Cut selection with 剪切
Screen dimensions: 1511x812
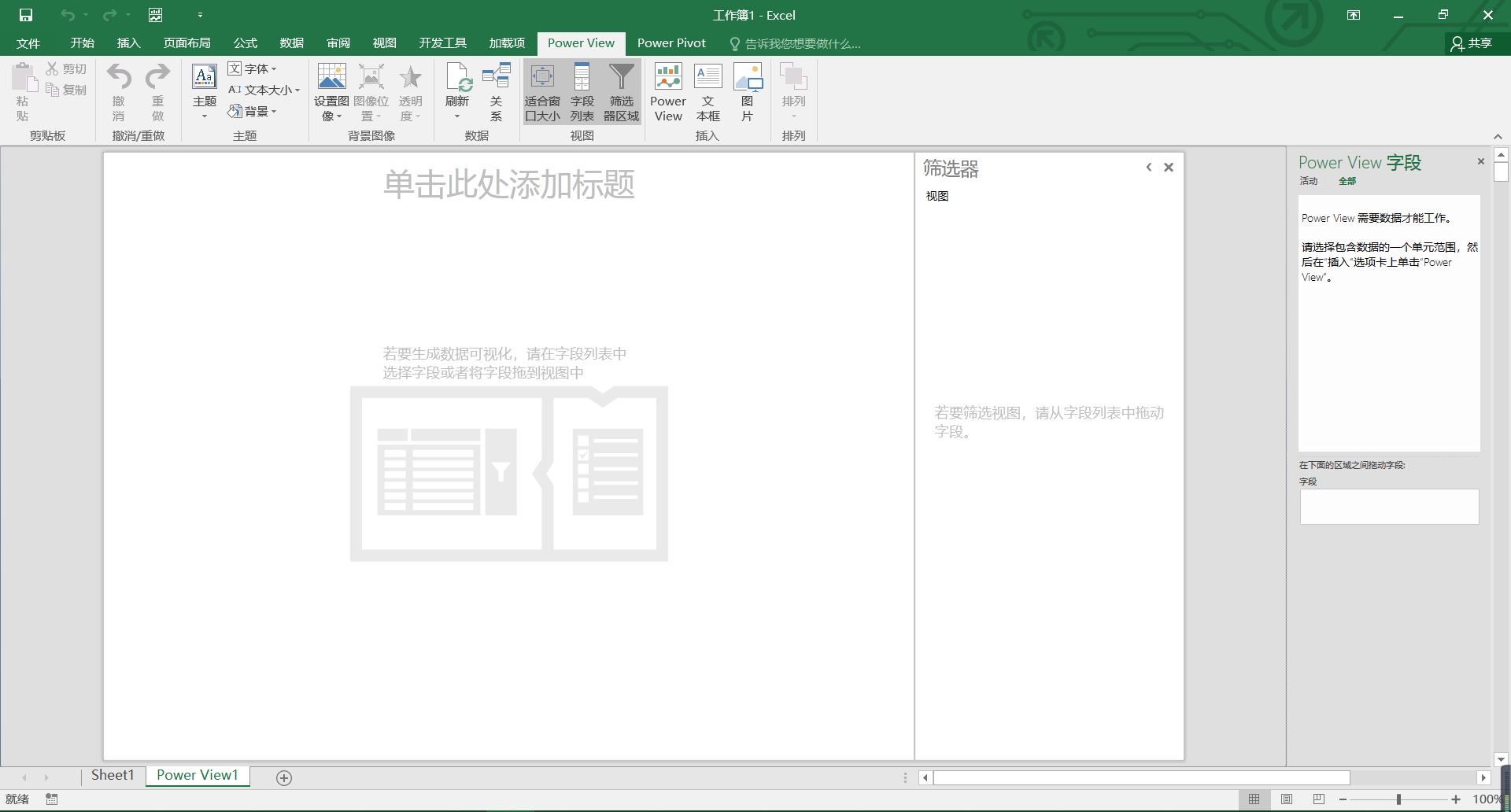(66, 69)
